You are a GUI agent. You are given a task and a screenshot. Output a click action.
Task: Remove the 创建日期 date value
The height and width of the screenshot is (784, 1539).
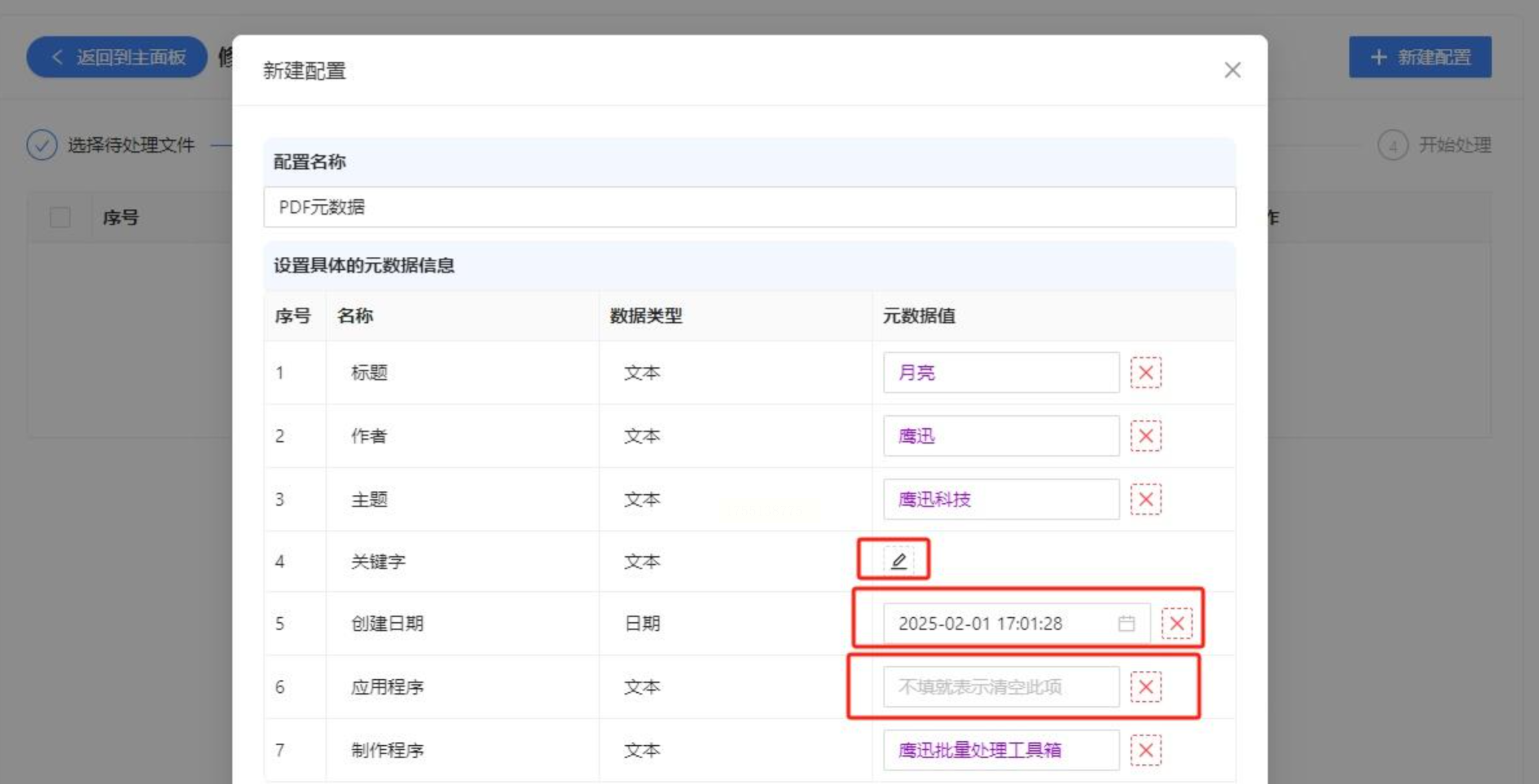[x=1176, y=624]
